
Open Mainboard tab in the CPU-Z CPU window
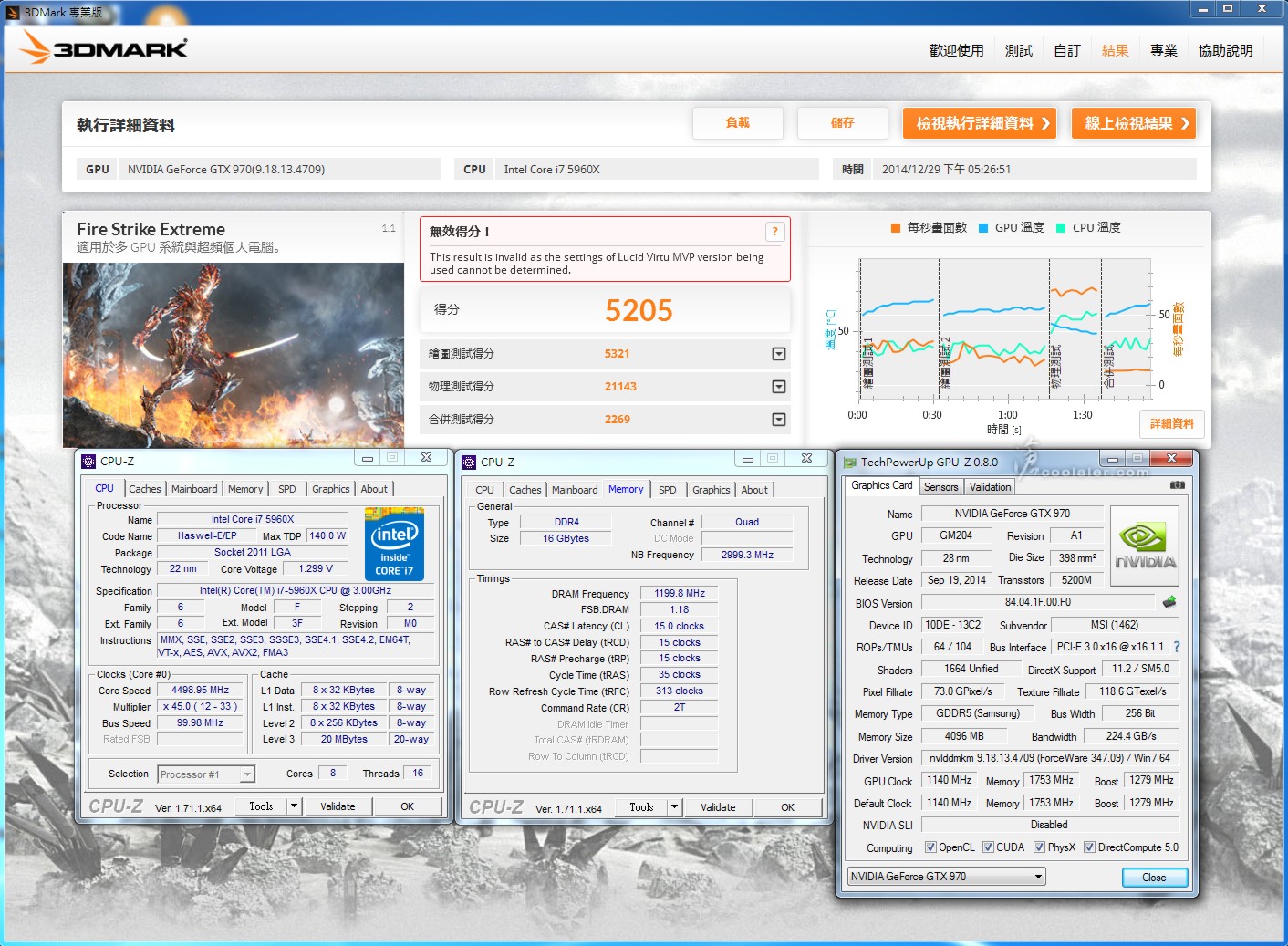tap(194, 489)
